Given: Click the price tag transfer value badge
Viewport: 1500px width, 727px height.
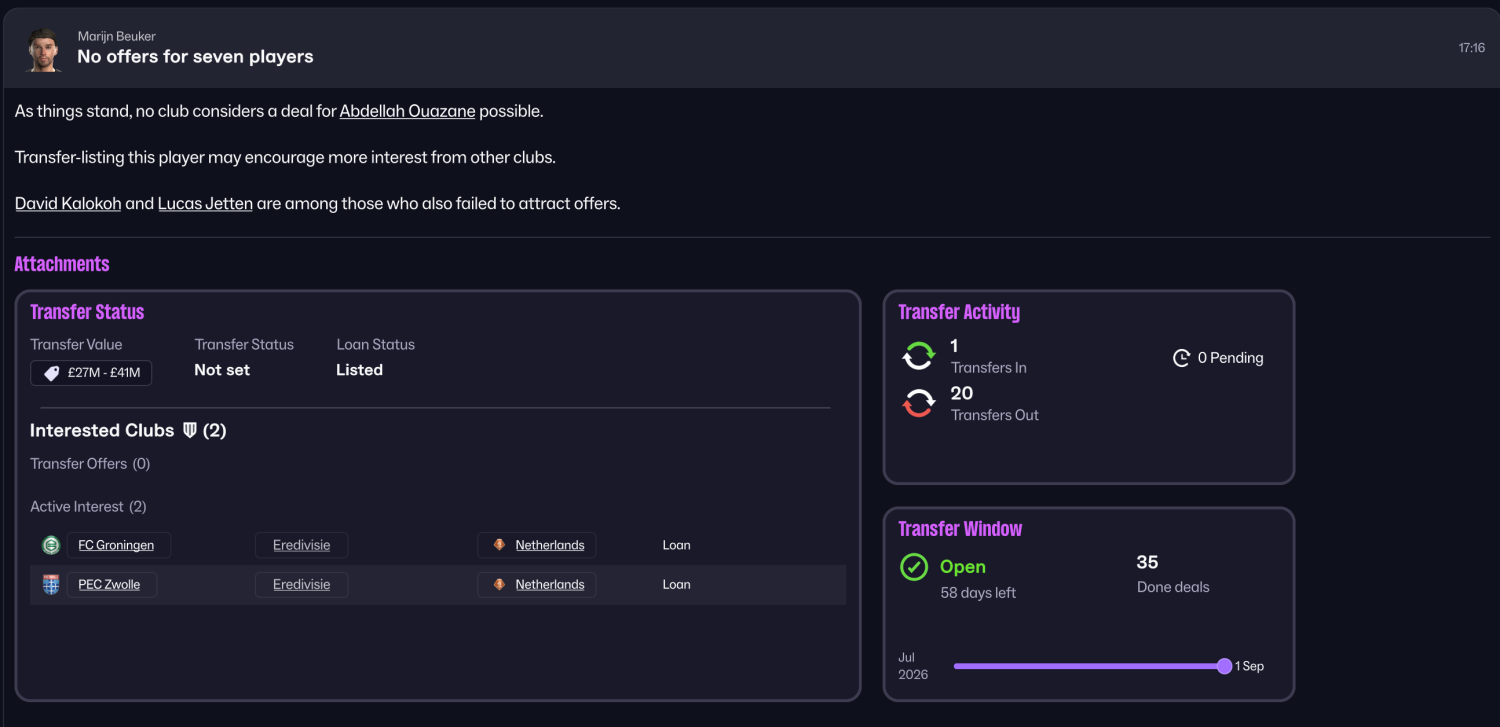Looking at the screenshot, I should tap(91, 373).
